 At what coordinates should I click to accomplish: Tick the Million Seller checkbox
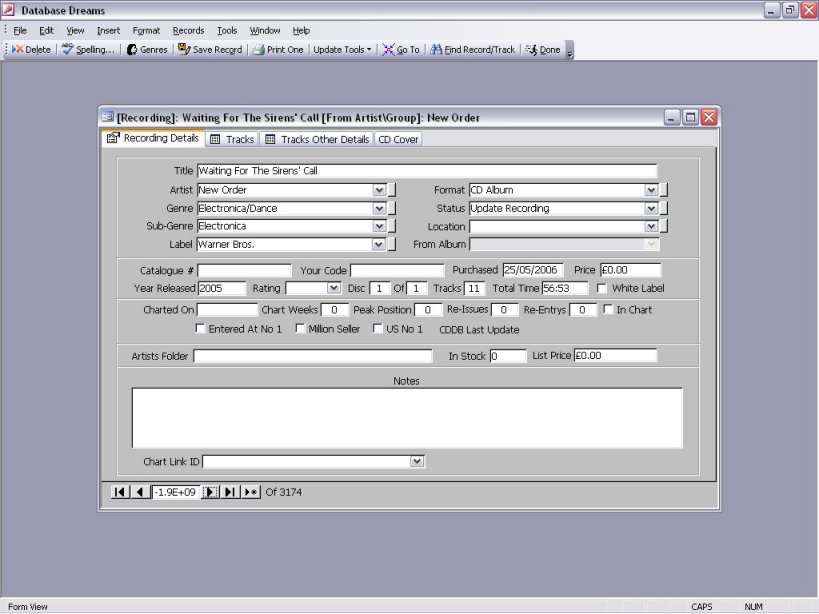tap(300, 329)
